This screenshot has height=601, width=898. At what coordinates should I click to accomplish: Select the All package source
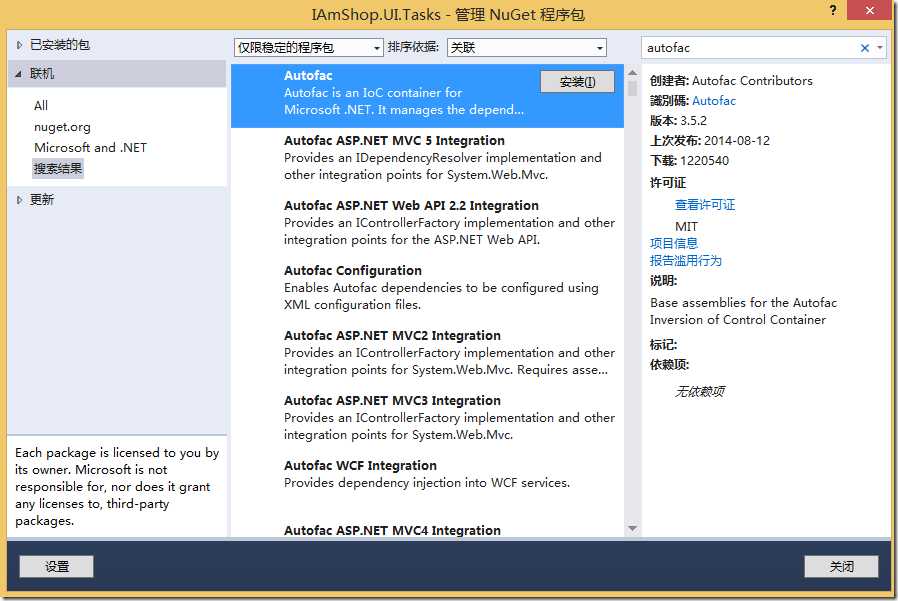41,105
